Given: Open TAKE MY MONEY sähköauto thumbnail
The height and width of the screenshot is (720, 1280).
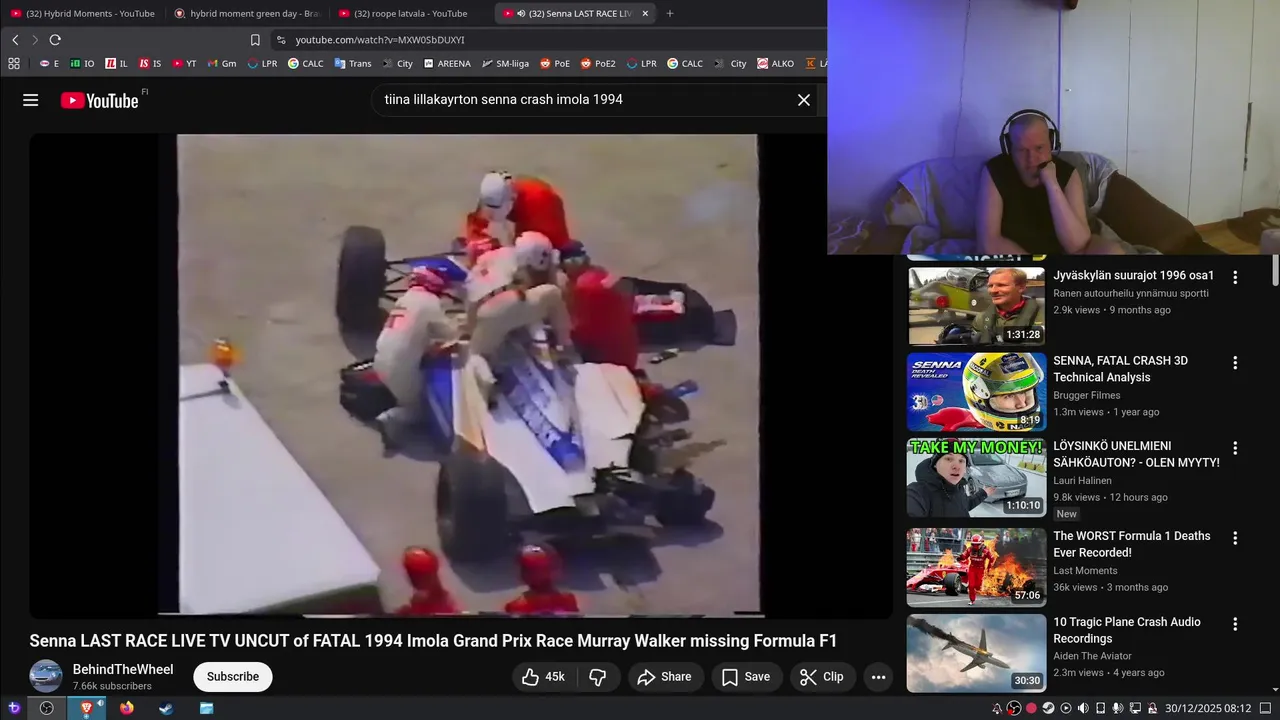Looking at the screenshot, I should click(x=977, y=478).
